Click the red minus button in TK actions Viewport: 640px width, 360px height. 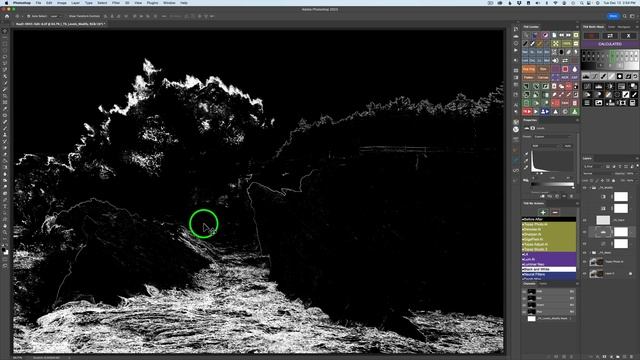pyautogui.click(x=555, y=212)
